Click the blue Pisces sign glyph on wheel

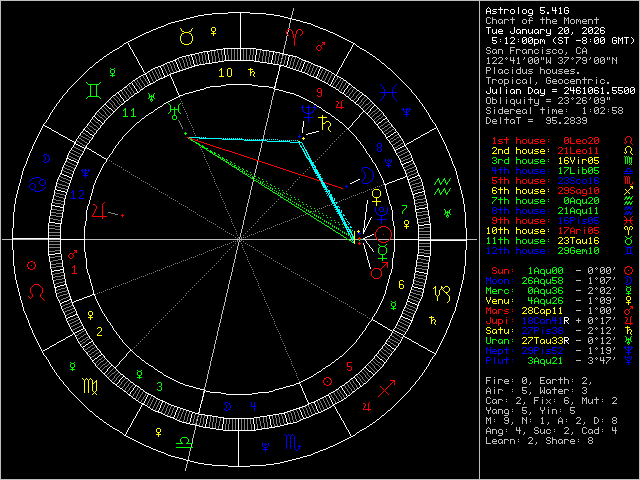click(388, 93)
